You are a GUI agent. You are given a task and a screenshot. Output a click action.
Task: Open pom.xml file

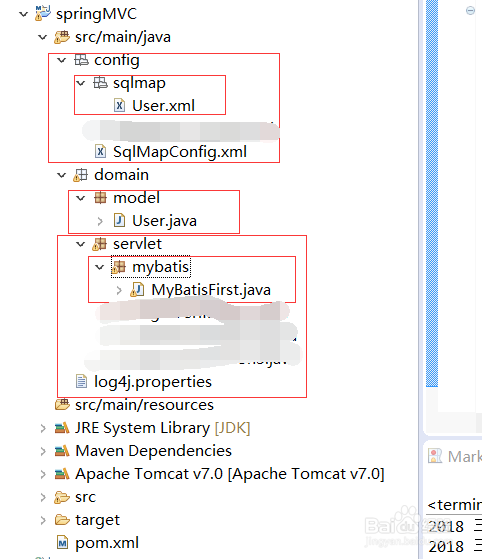(107, 543)
